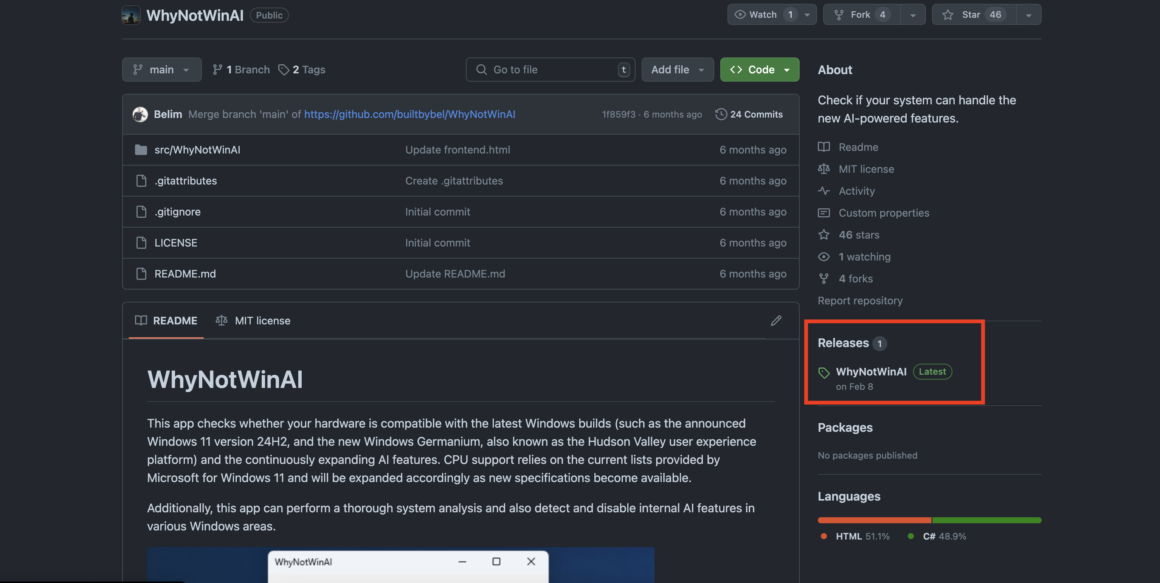Open the 4 forks link
The image size is (1160, 583).
856,279
